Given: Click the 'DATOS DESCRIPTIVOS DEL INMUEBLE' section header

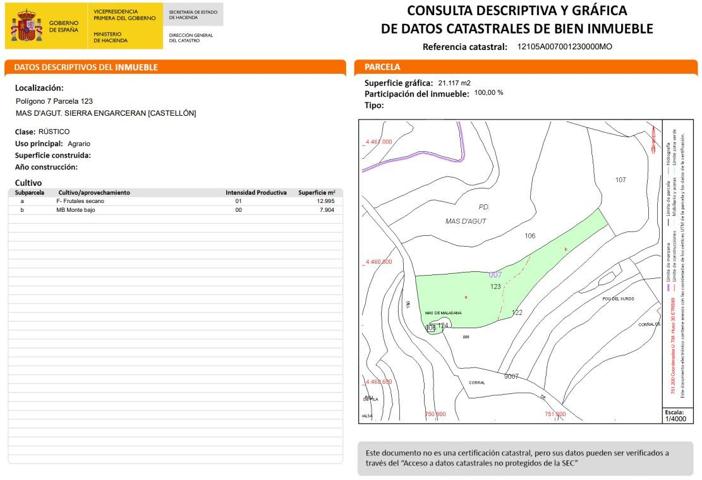Looking at the screenshot, I should (175, 67).
